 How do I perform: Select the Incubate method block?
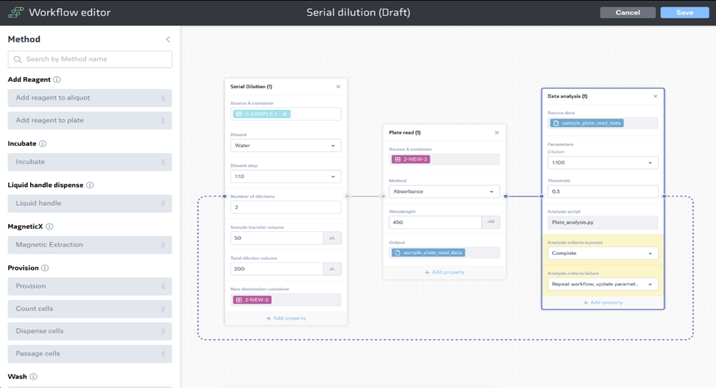[90, 162]
